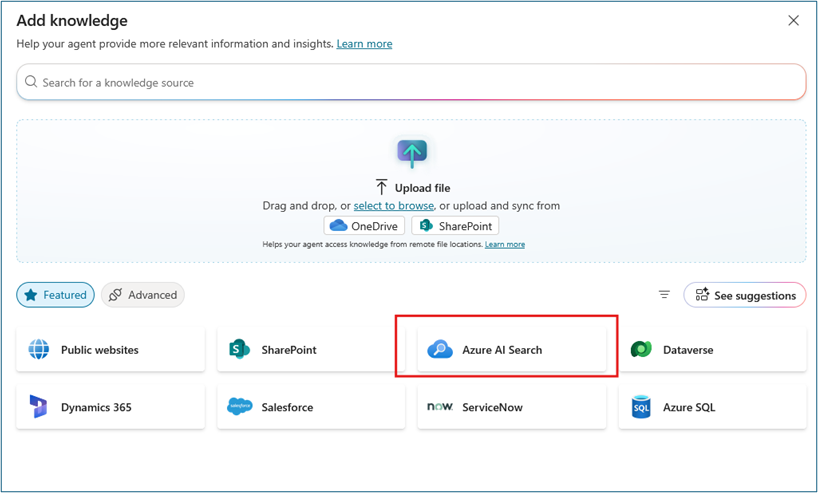This screenshot has width=818, height=493.
Task: Open Learn more about remote file locations
Action: click(x=504, y=244)
